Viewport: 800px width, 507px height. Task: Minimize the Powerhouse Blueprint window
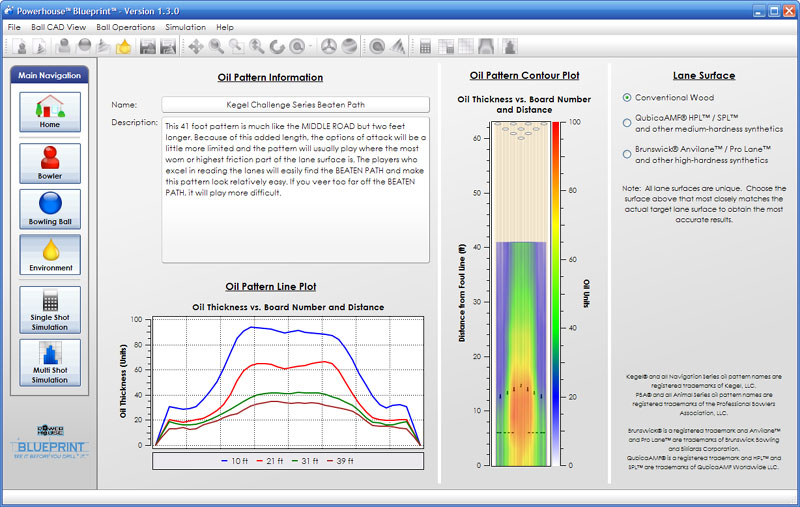[759, 11]
